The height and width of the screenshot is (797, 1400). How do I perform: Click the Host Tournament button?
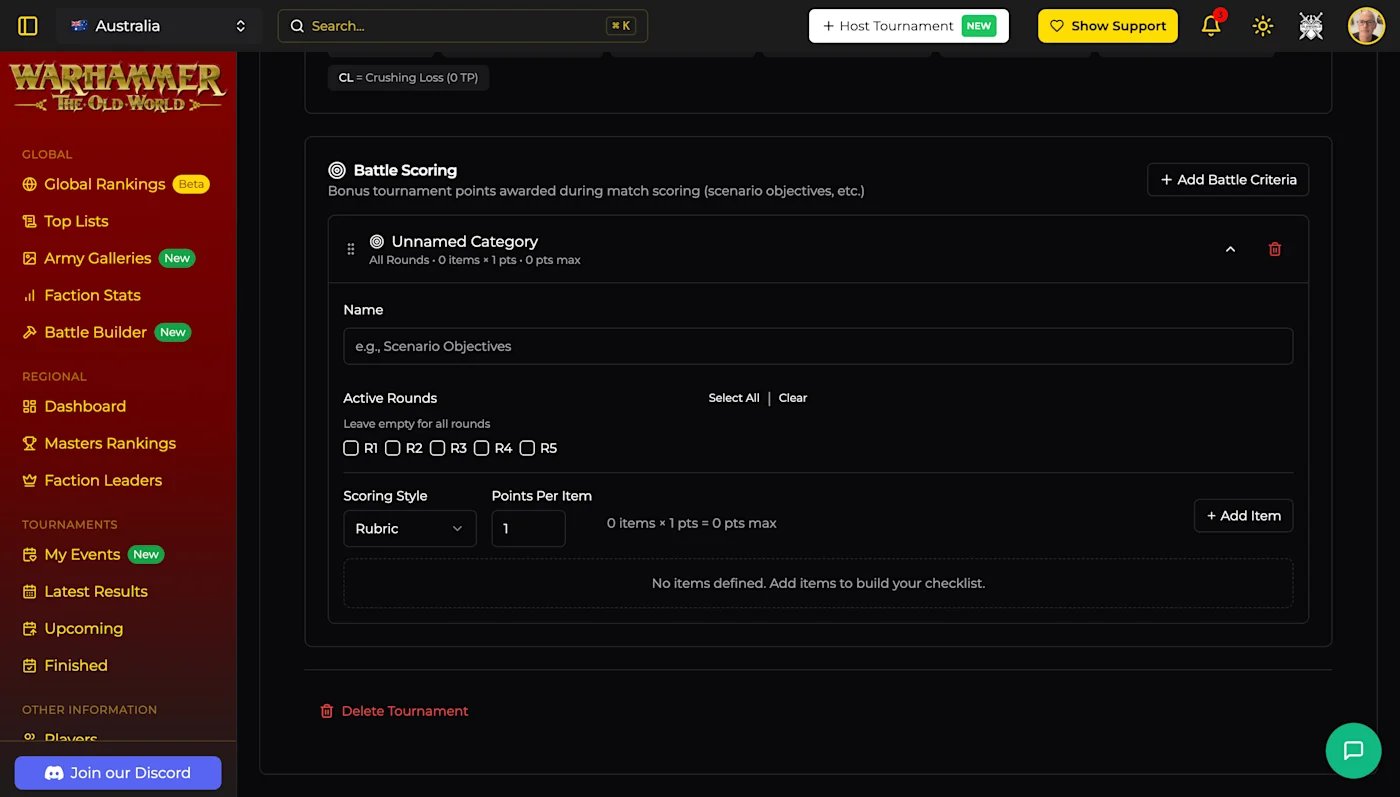[x=909, y=26]
